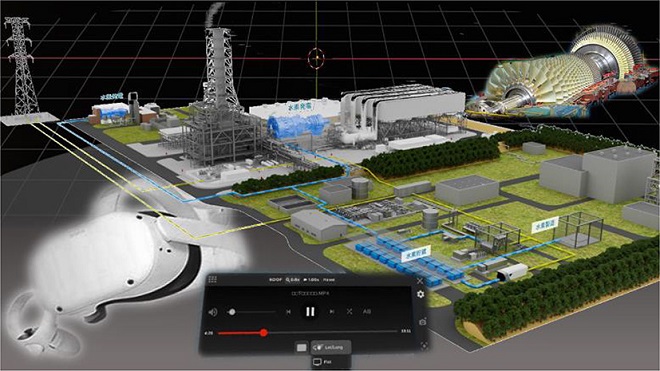Mute audio with the speaker icon

(213, 312)
